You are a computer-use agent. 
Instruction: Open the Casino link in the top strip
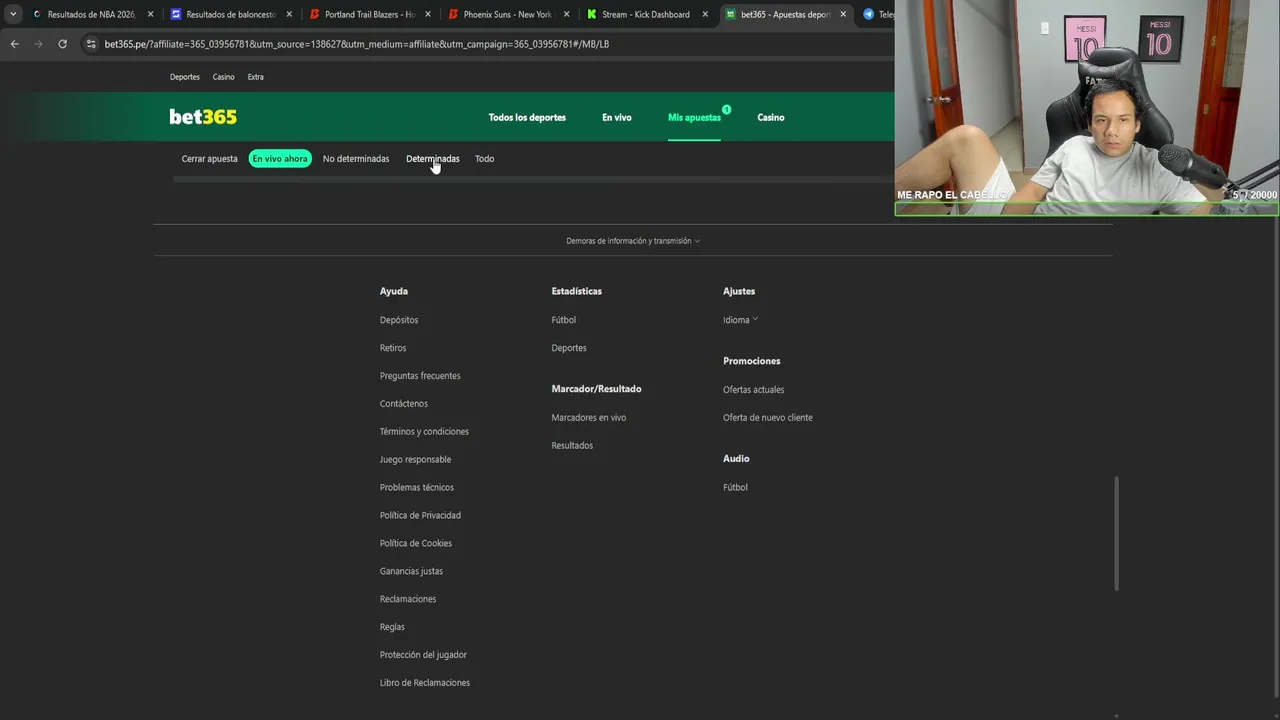point(223,77)
